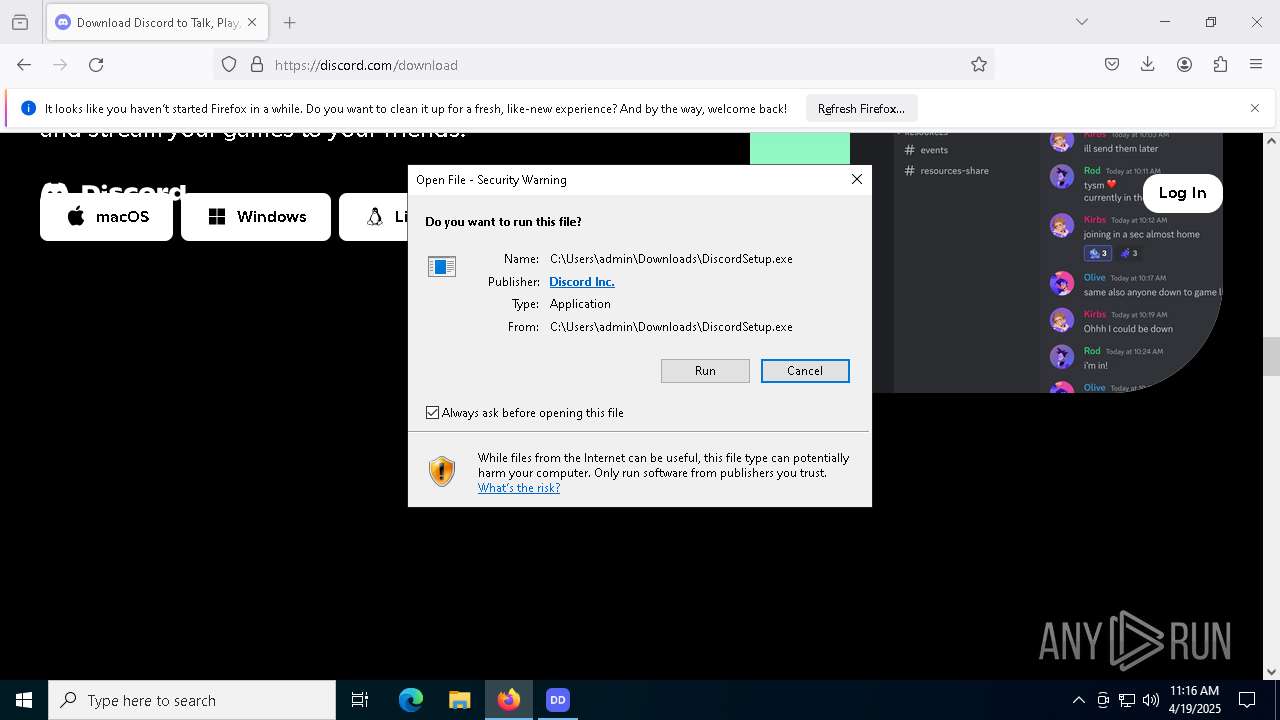Choose the macOS download button
1280x720 pixels.
point(106,217)
